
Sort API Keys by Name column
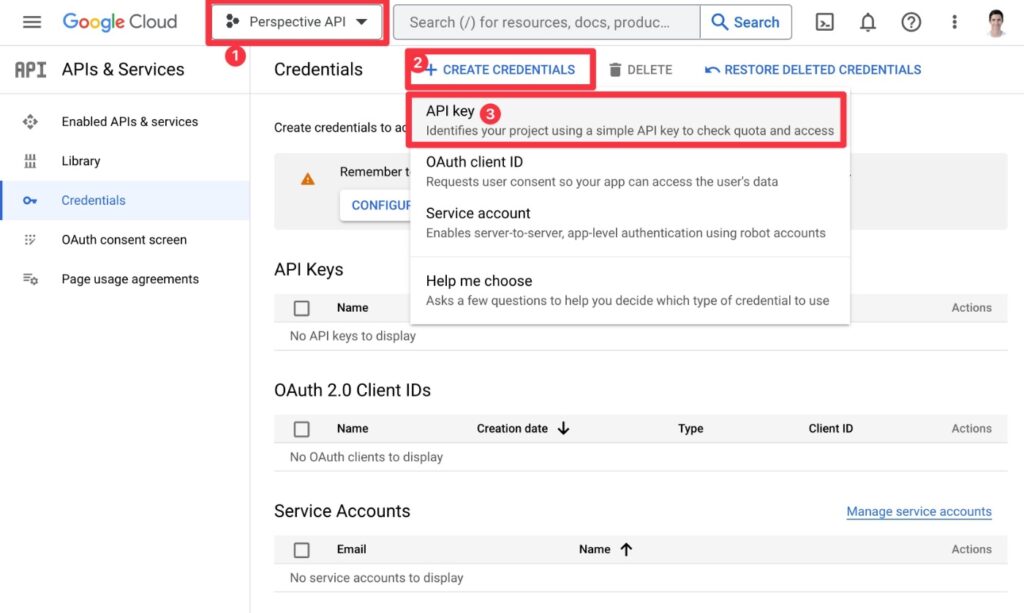353,307
